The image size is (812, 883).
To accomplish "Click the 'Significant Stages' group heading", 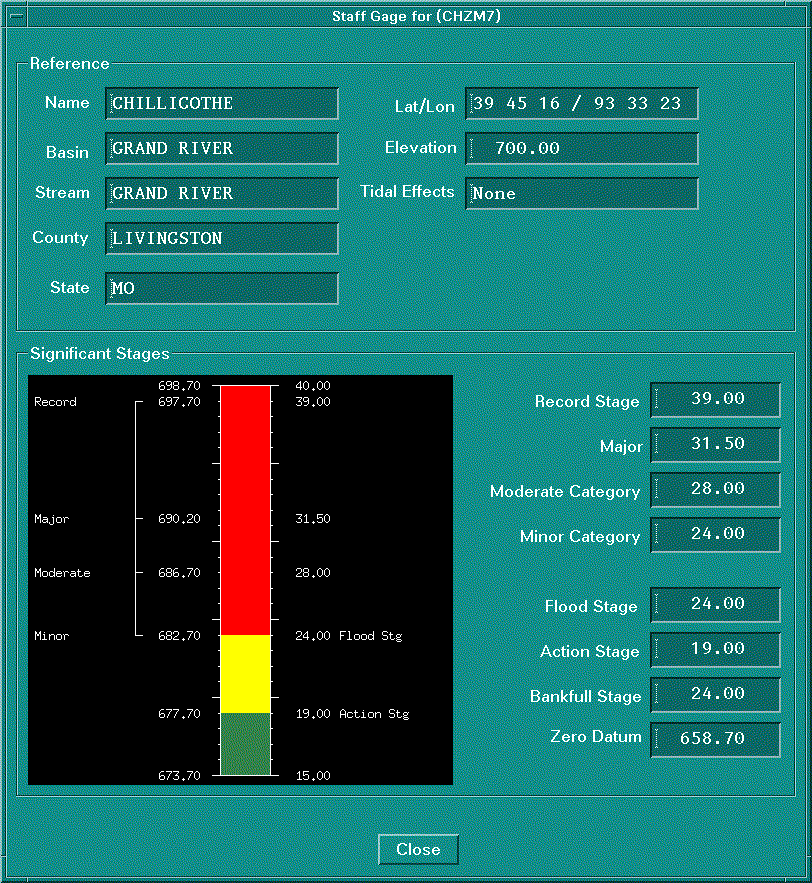I will [x=100, y=354].
